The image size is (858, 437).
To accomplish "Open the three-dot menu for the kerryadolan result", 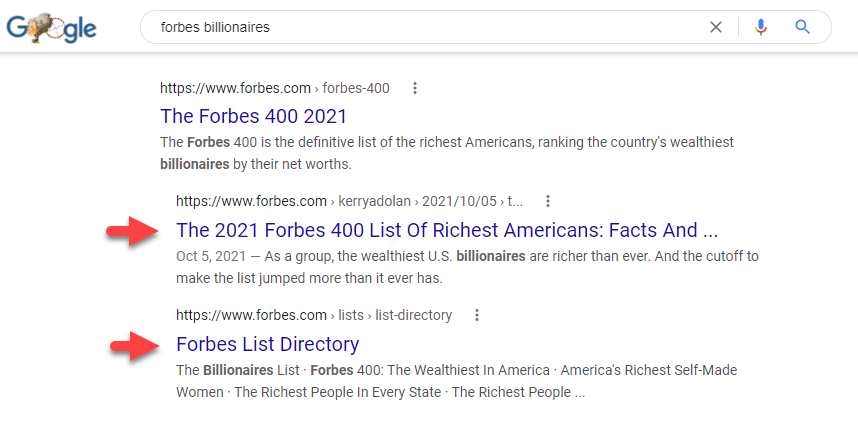I will point(548,201).
